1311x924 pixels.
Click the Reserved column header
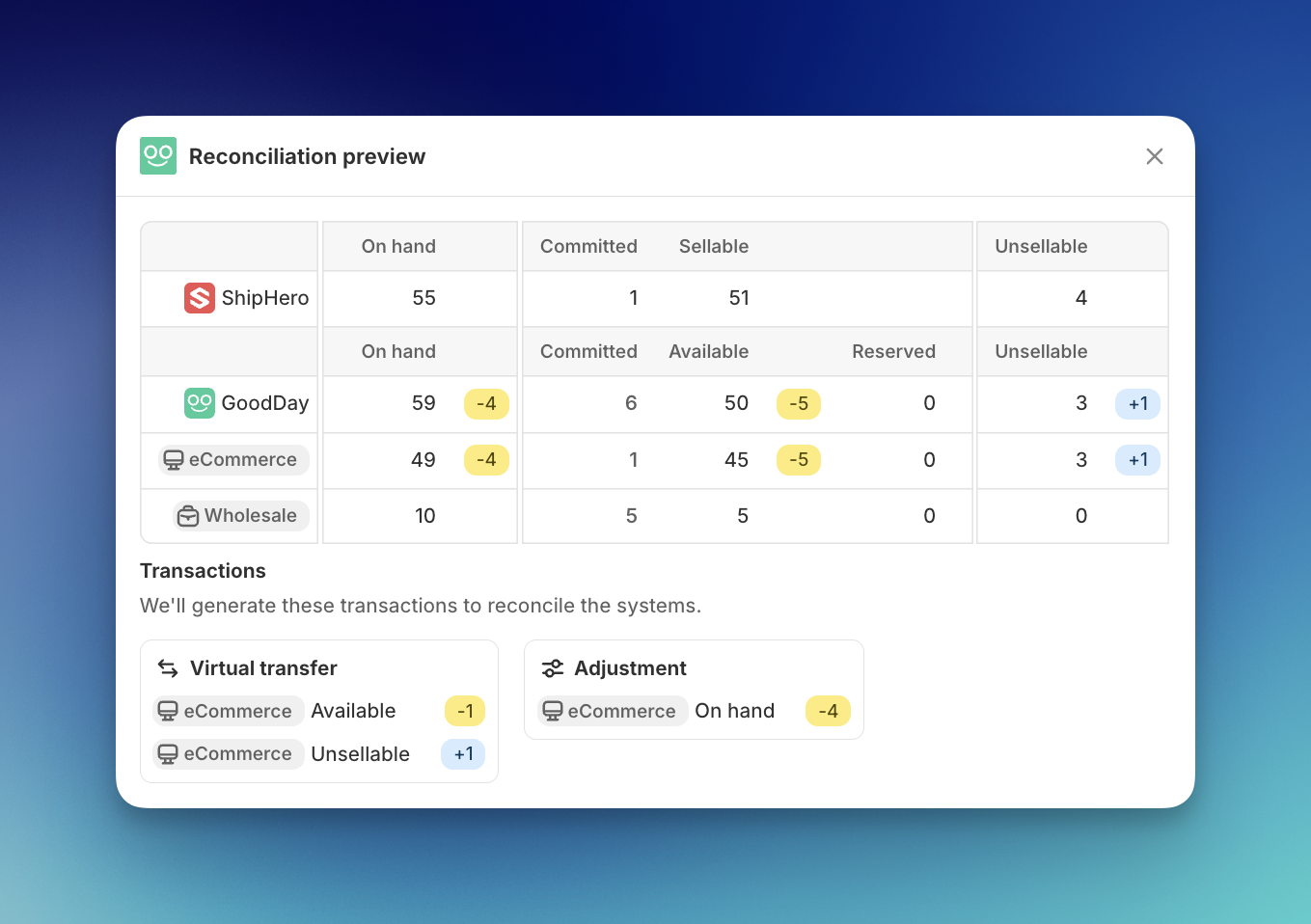pyautogui.click(x=893, y=351)
